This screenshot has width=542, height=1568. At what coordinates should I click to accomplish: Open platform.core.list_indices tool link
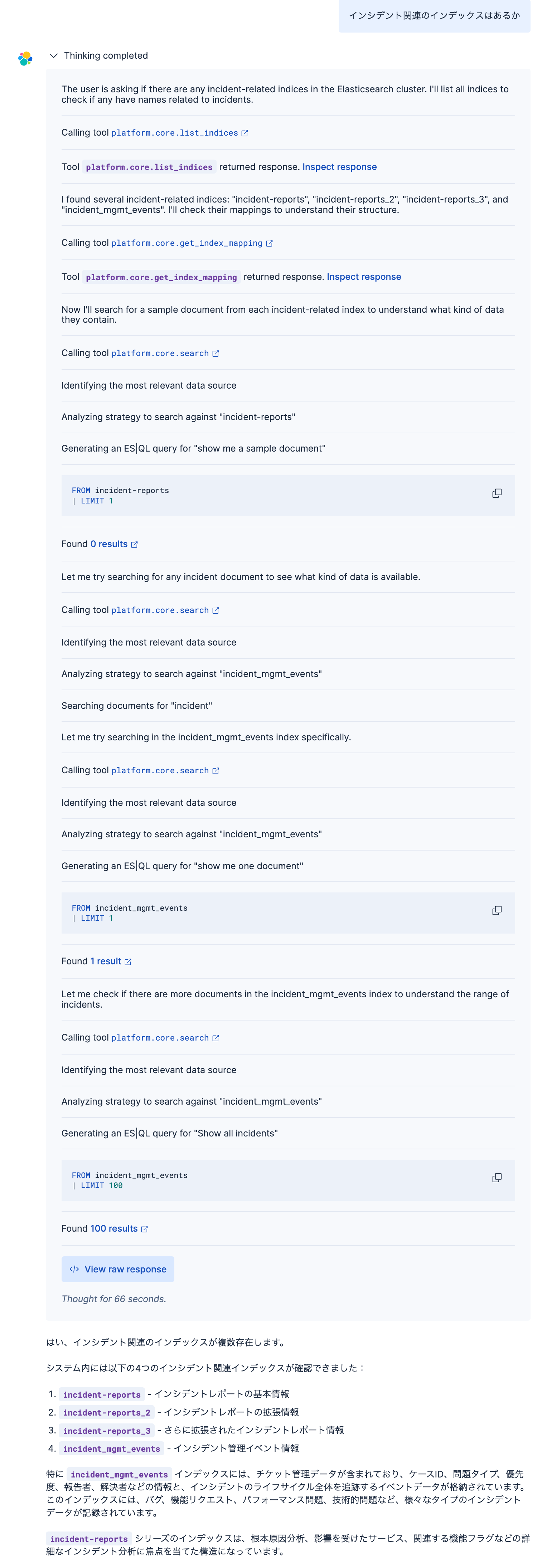click(x=174, y=133)
